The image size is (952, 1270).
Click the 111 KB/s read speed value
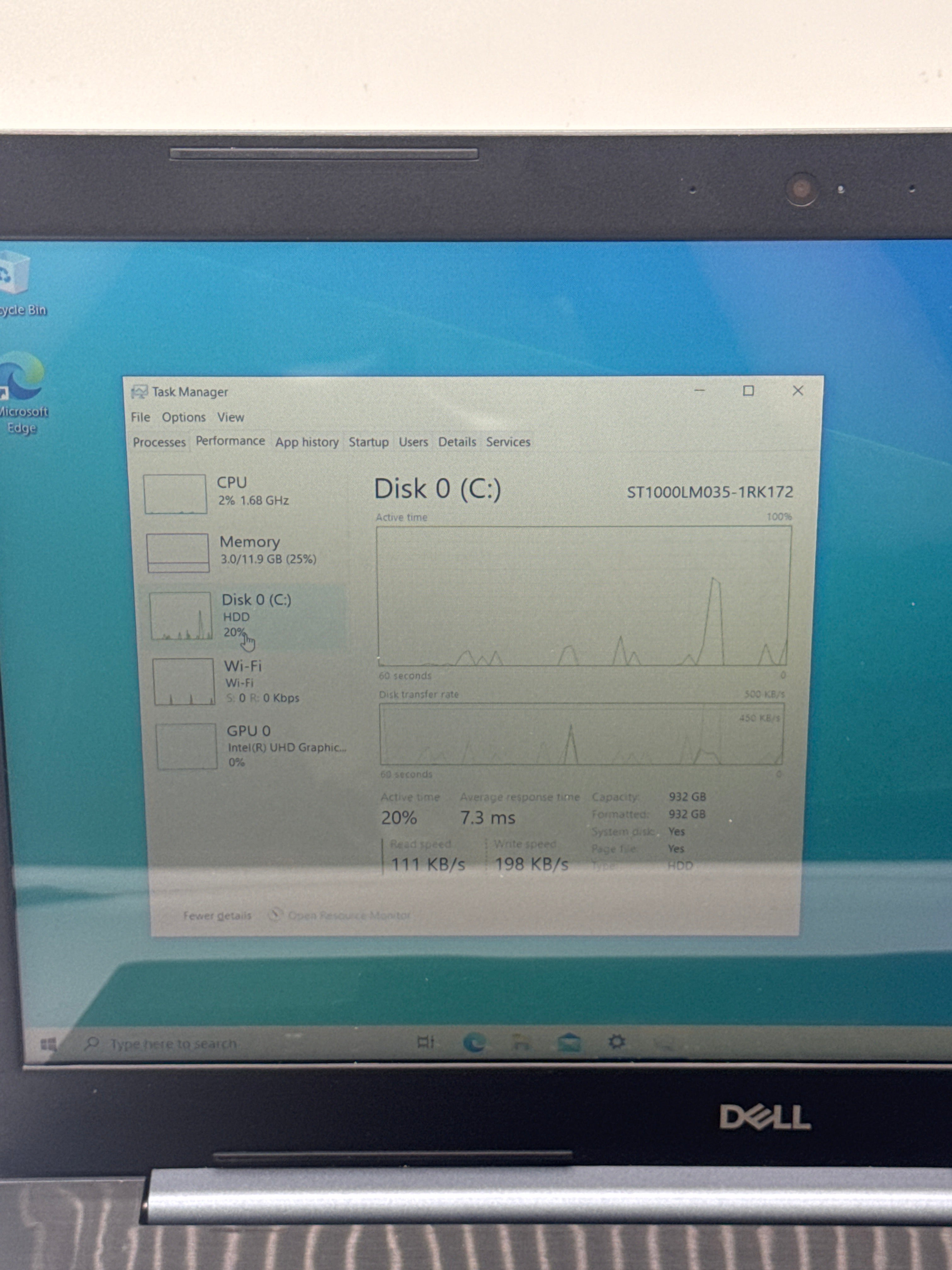pyautogui.click(x=428, y=864)
